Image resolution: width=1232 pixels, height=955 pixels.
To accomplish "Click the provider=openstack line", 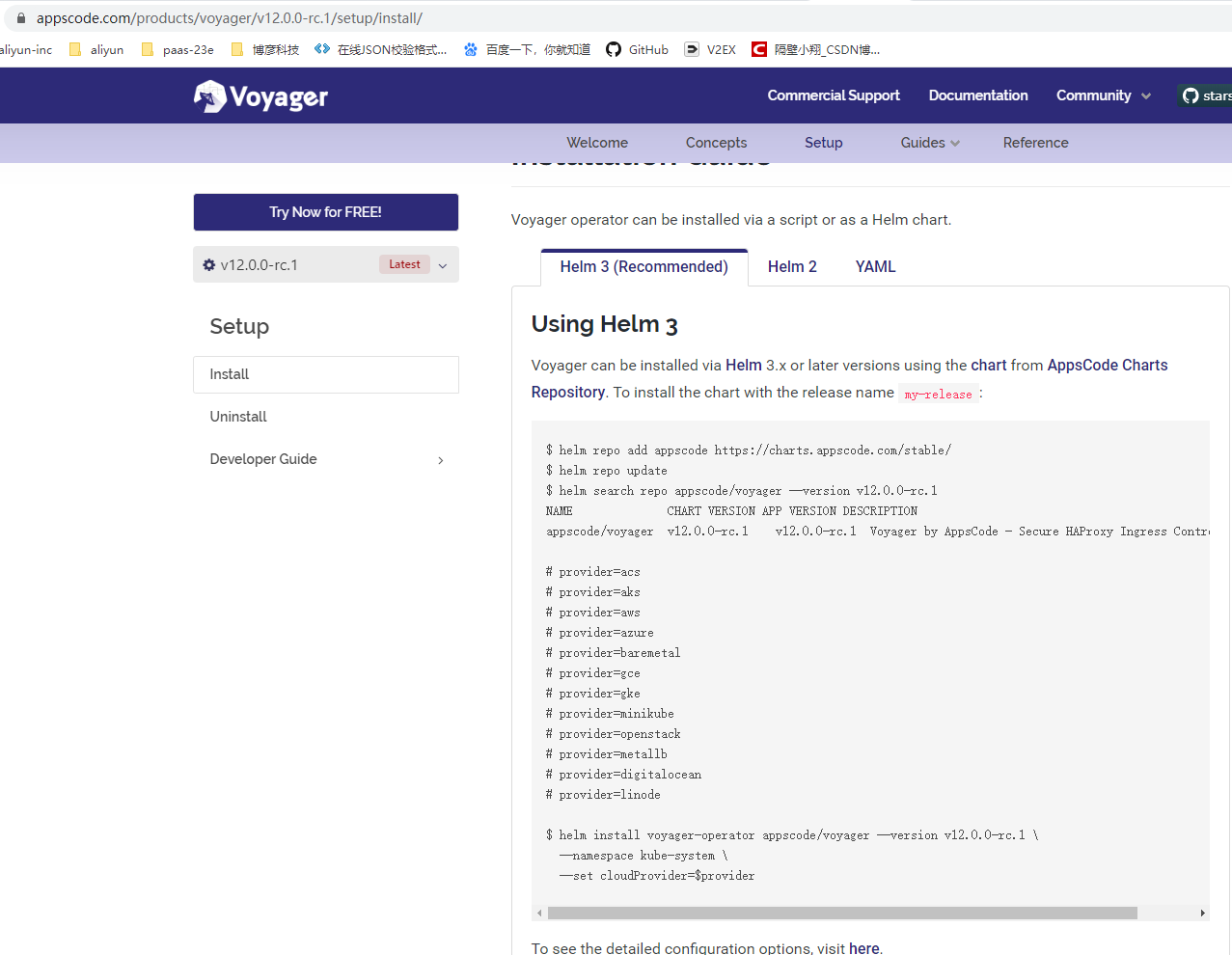I will click(x=614, y=734).
